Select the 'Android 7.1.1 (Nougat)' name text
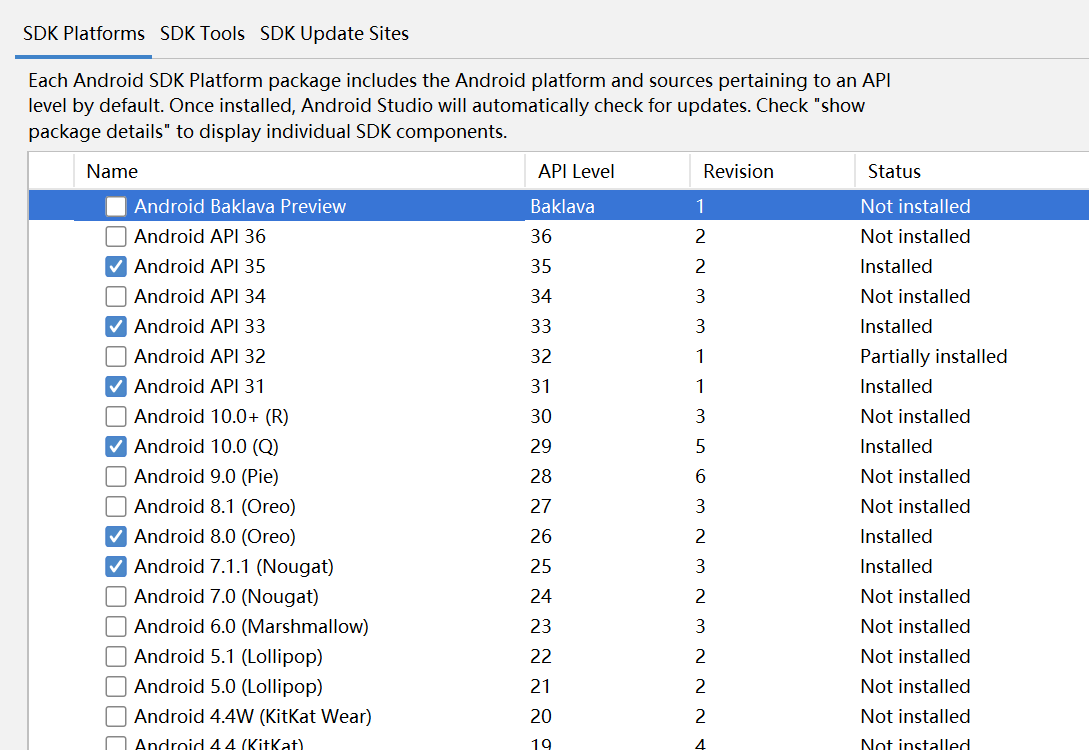 [234, 567]
